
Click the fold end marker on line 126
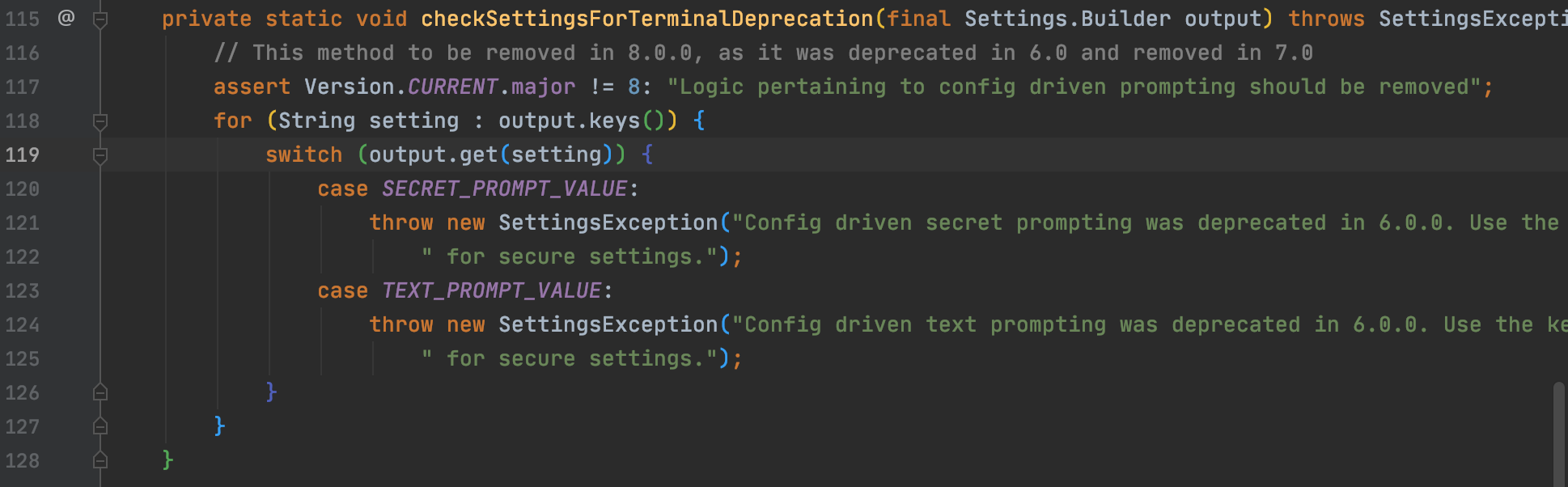pos(100,392)
